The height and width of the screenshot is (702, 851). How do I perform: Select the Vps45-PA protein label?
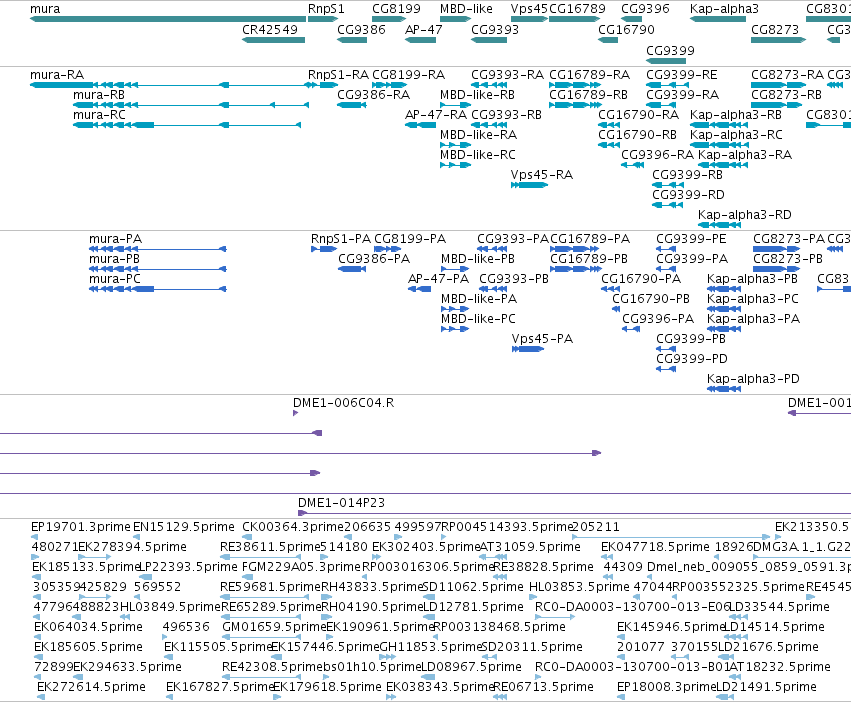tap(542, 338)
